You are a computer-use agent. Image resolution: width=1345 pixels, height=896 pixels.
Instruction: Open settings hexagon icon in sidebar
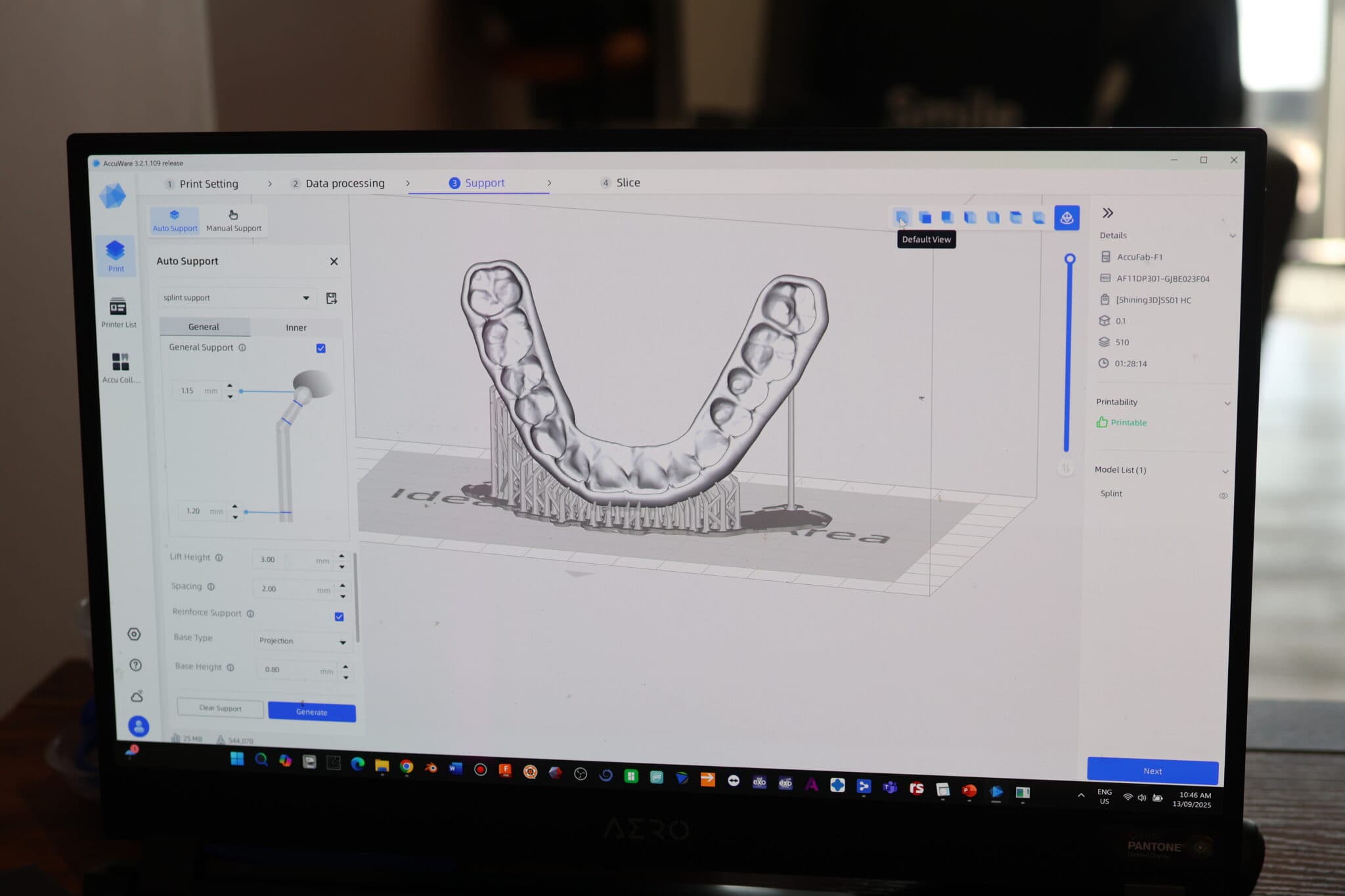pyautogui.click(x=134, y=634)
